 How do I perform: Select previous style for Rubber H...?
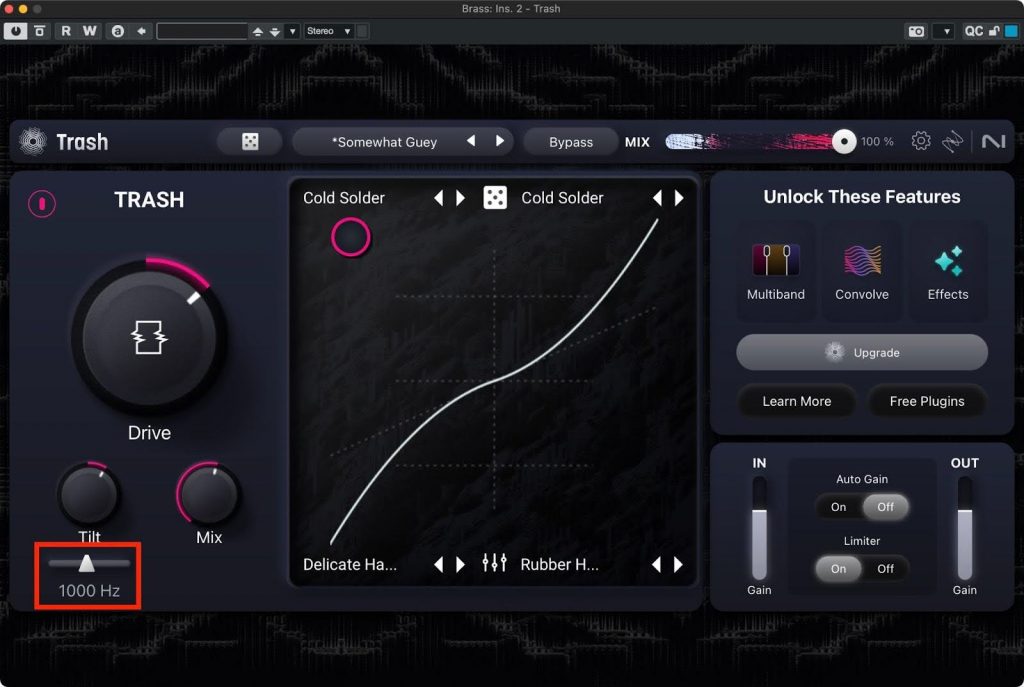656,564
